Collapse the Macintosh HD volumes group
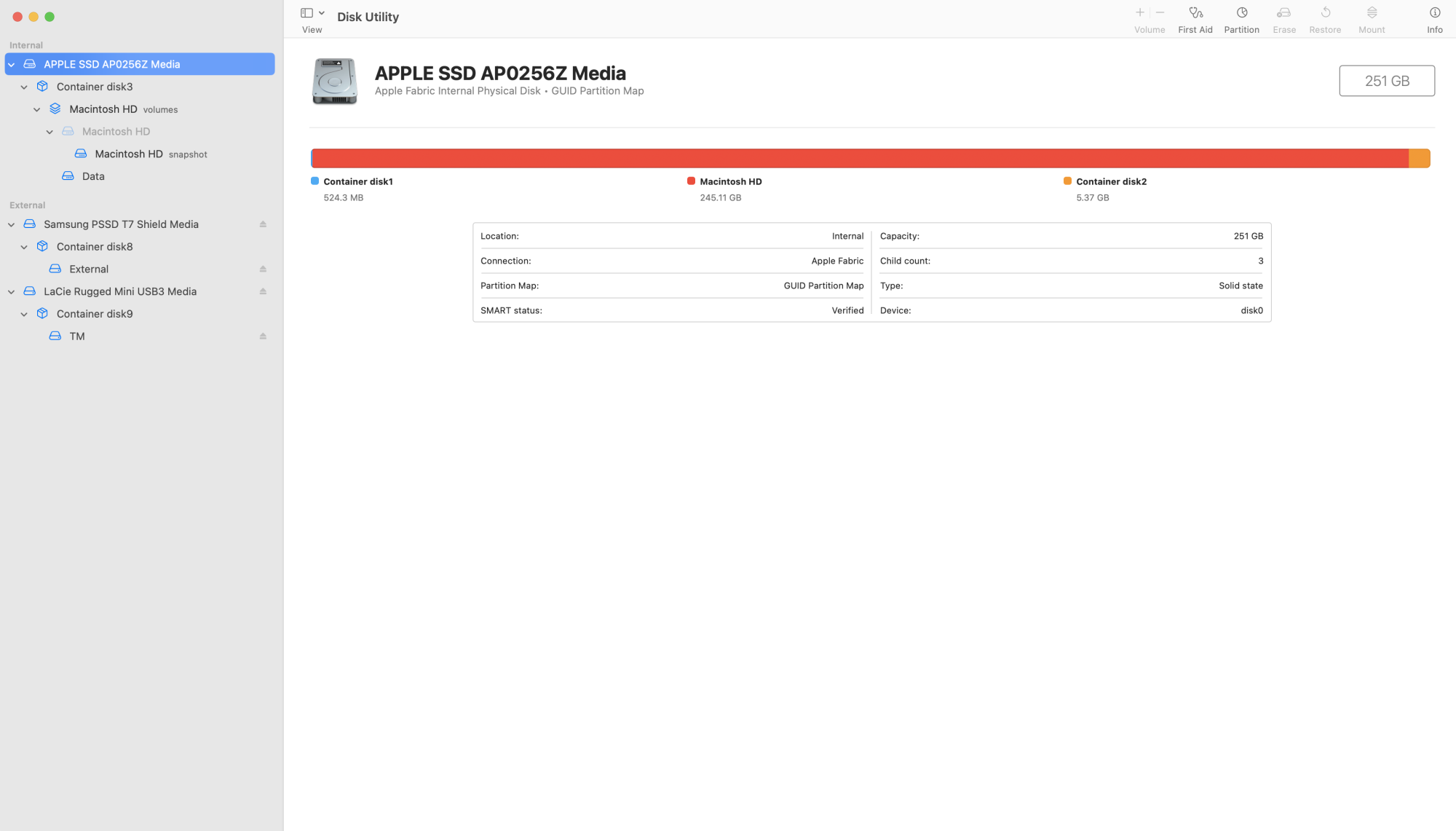The height and width of the screenshot is (831, 1456). 37,110
